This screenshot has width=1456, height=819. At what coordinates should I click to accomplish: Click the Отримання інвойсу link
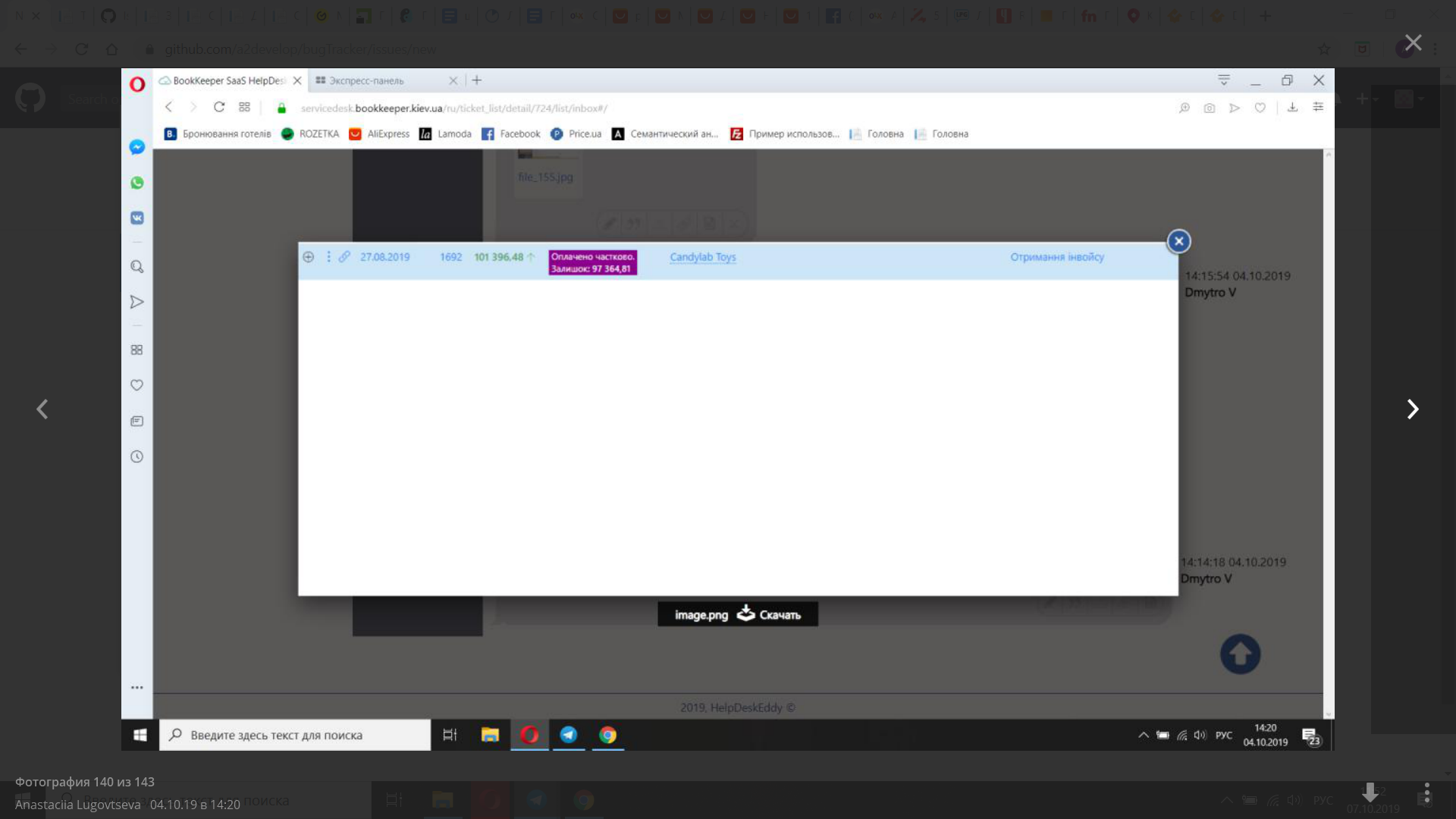(x=1056, y=257)
